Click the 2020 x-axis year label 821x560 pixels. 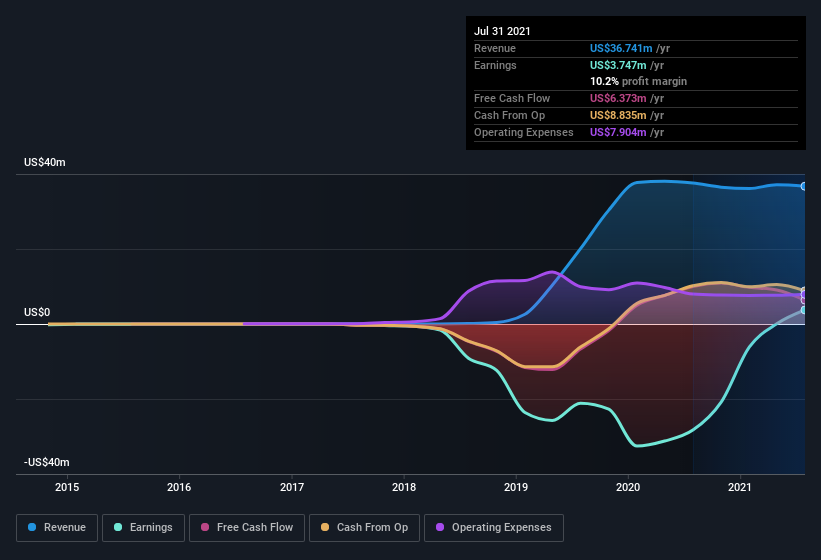[628, 487]
